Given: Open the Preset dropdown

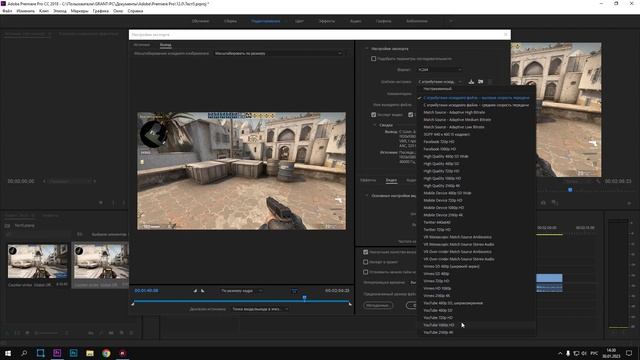Looking at the screenshot, I should click(440, 82).
